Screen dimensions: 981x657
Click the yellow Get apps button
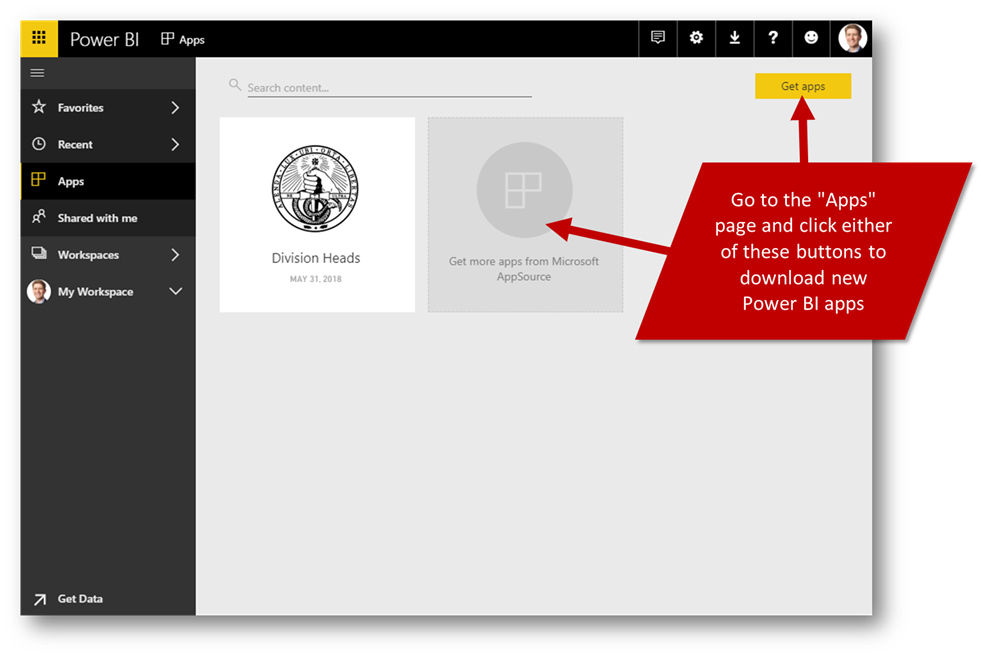[x=803, y=86]
